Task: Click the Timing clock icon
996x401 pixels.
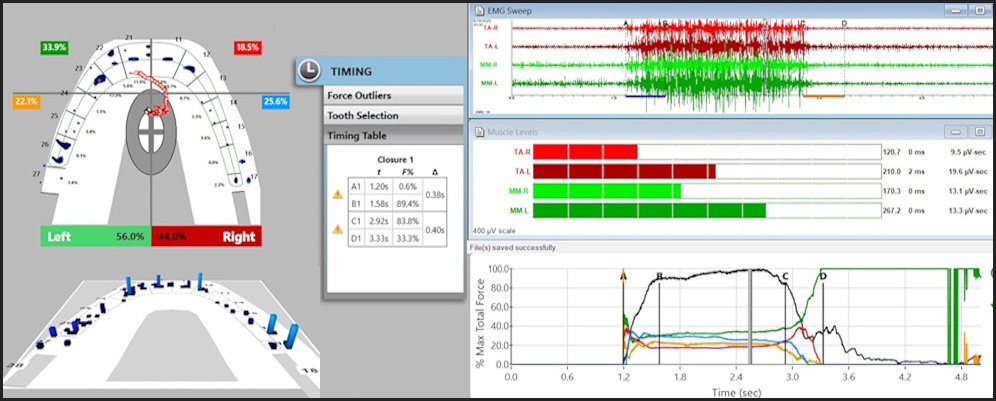Action: [x=309, y=71]
